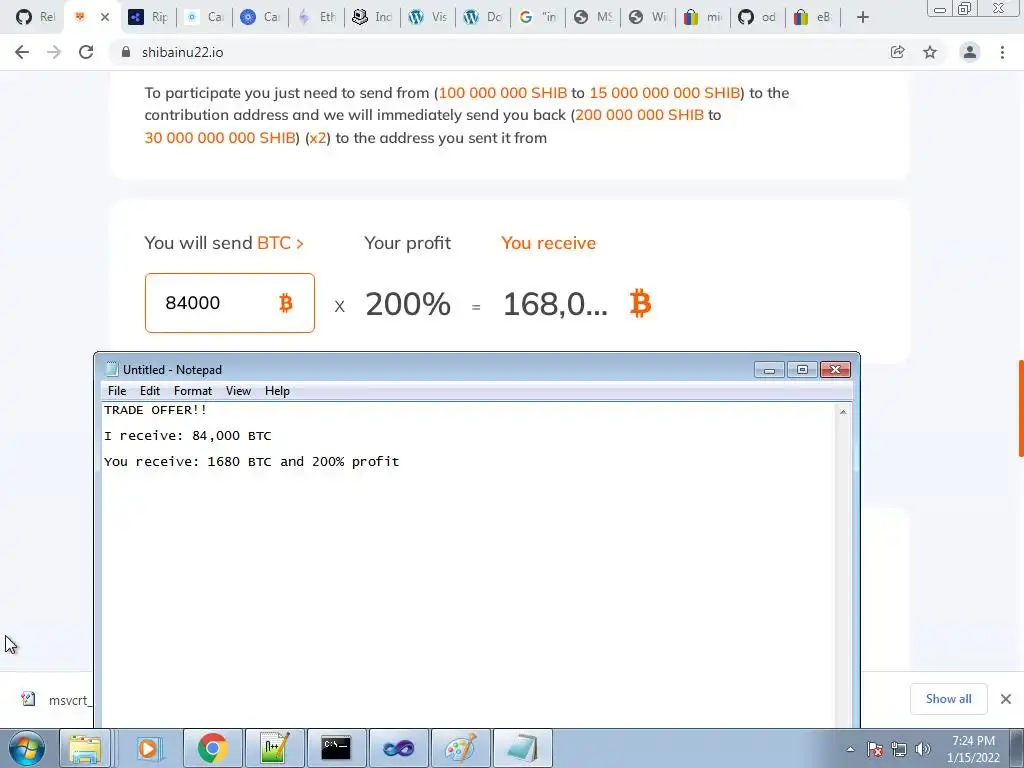1024x768 pixels.
Task: Click the browser forward arrow
Action: (54, 52)
